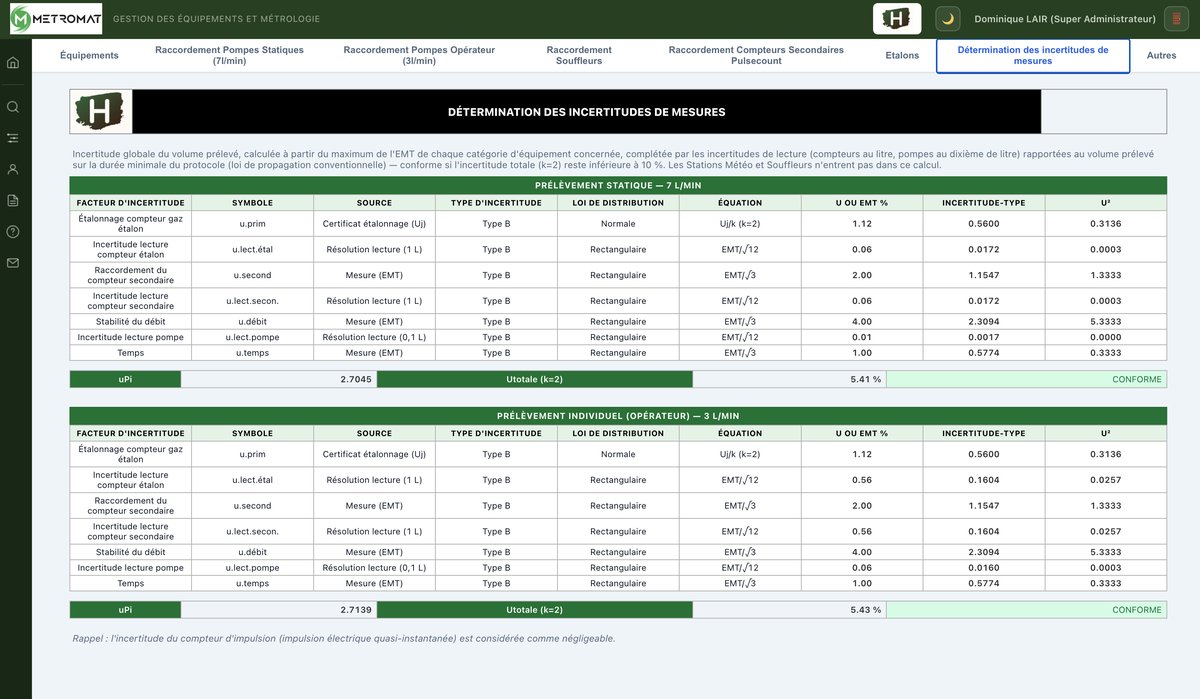Click 'Normale' distribution cell in static table
This screenshot has width=1200, height=699.
(618, 223)
